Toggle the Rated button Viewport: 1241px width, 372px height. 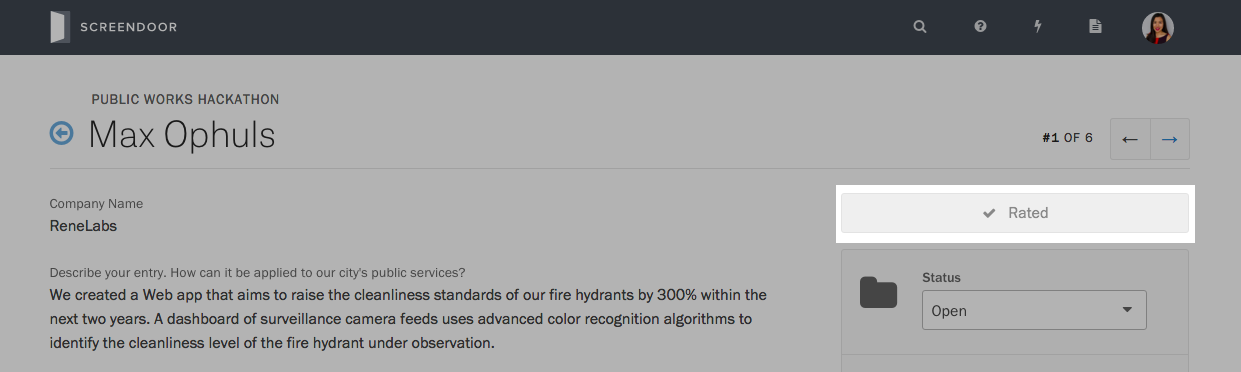pos(1015,213)
